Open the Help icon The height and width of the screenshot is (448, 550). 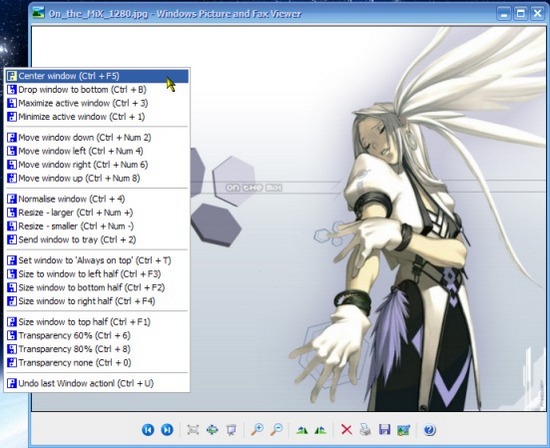(430, 430)
